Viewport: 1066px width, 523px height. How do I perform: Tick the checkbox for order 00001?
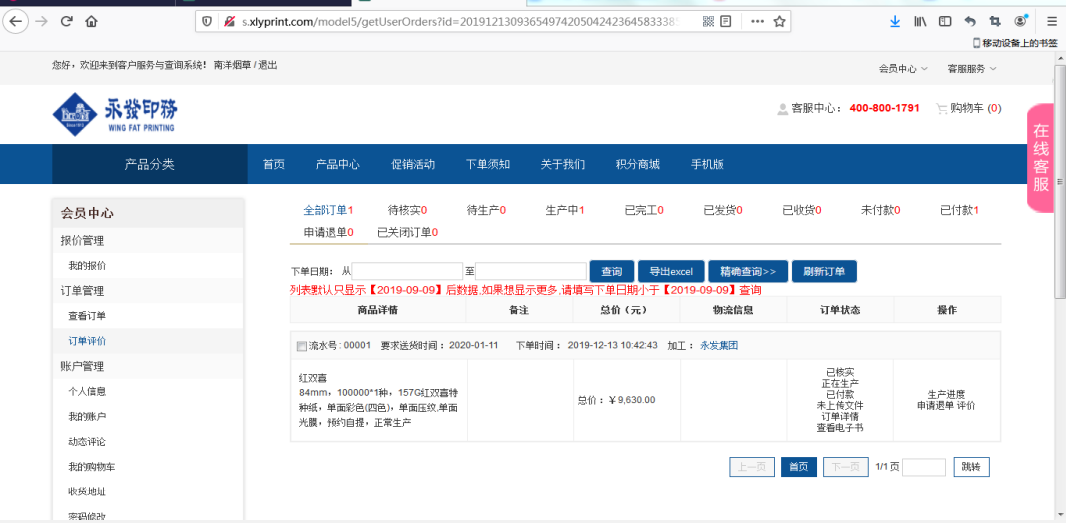tap(302, 346)
